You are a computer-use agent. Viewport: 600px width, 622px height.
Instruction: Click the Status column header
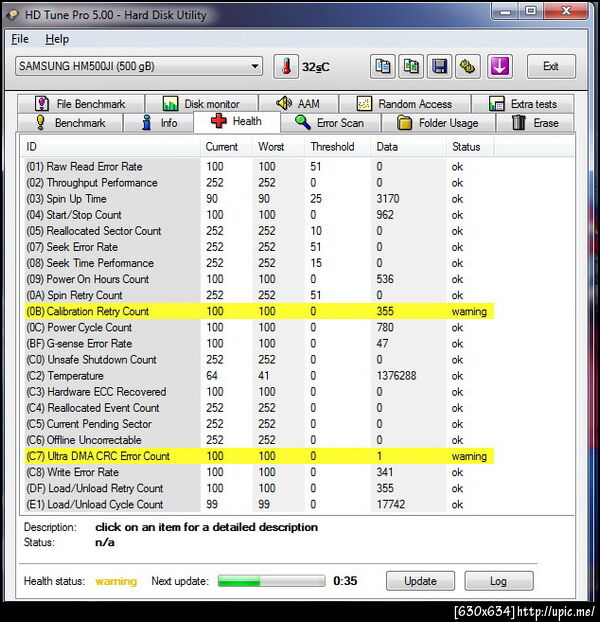coord(470,147)
